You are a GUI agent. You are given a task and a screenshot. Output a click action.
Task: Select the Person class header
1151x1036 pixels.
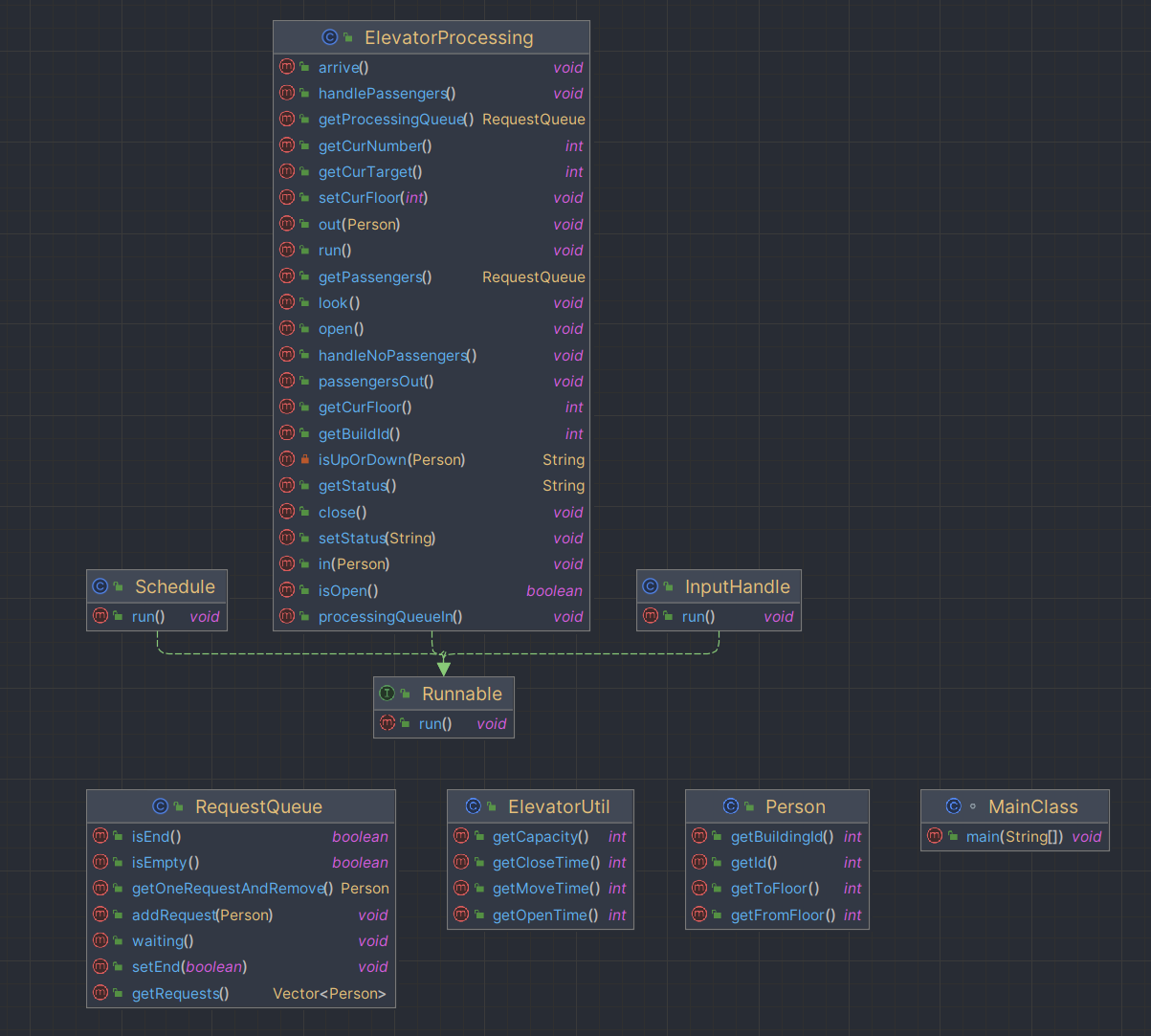777,806
